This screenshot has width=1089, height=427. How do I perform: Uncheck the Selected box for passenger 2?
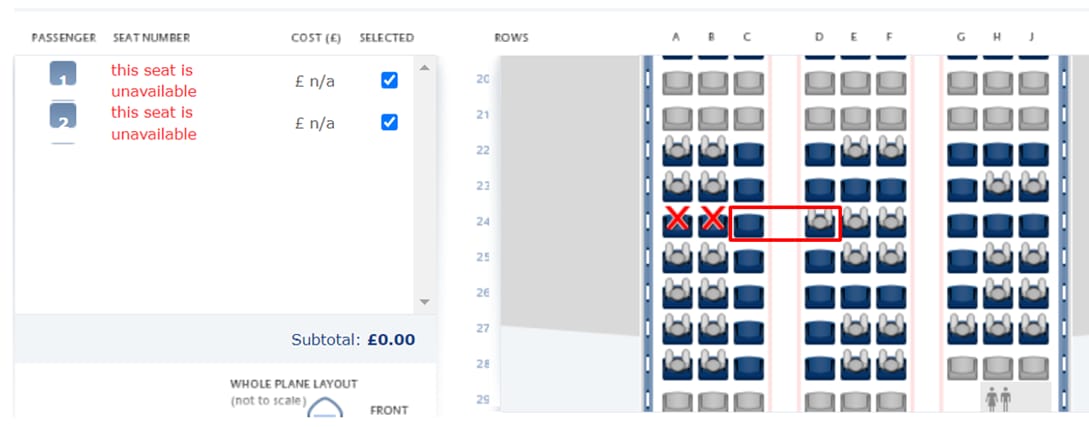pyautogui.click(x=390, y=122)
